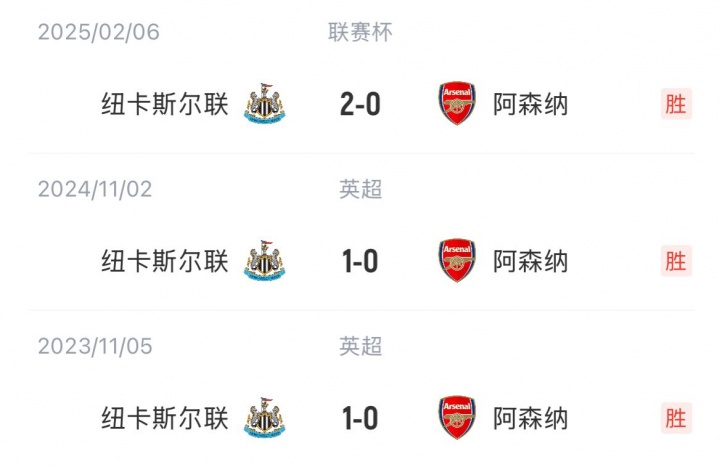Click Newcastle crest in 2023/11/05 match
The height and width of the screenshot is (467, 720).
tap(264, 417)
